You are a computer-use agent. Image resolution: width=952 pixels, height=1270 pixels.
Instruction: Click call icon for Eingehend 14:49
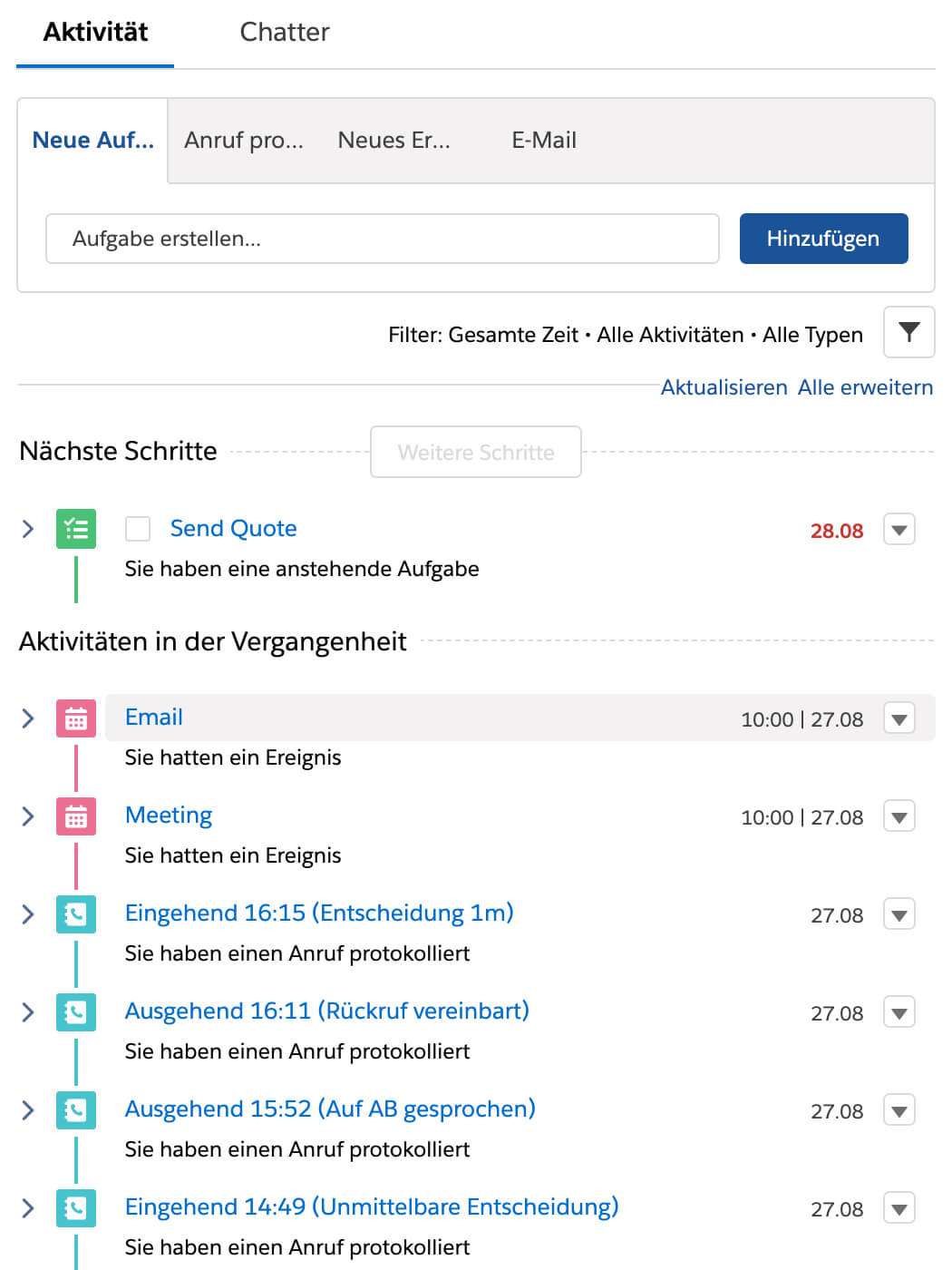coord(76,1208)
